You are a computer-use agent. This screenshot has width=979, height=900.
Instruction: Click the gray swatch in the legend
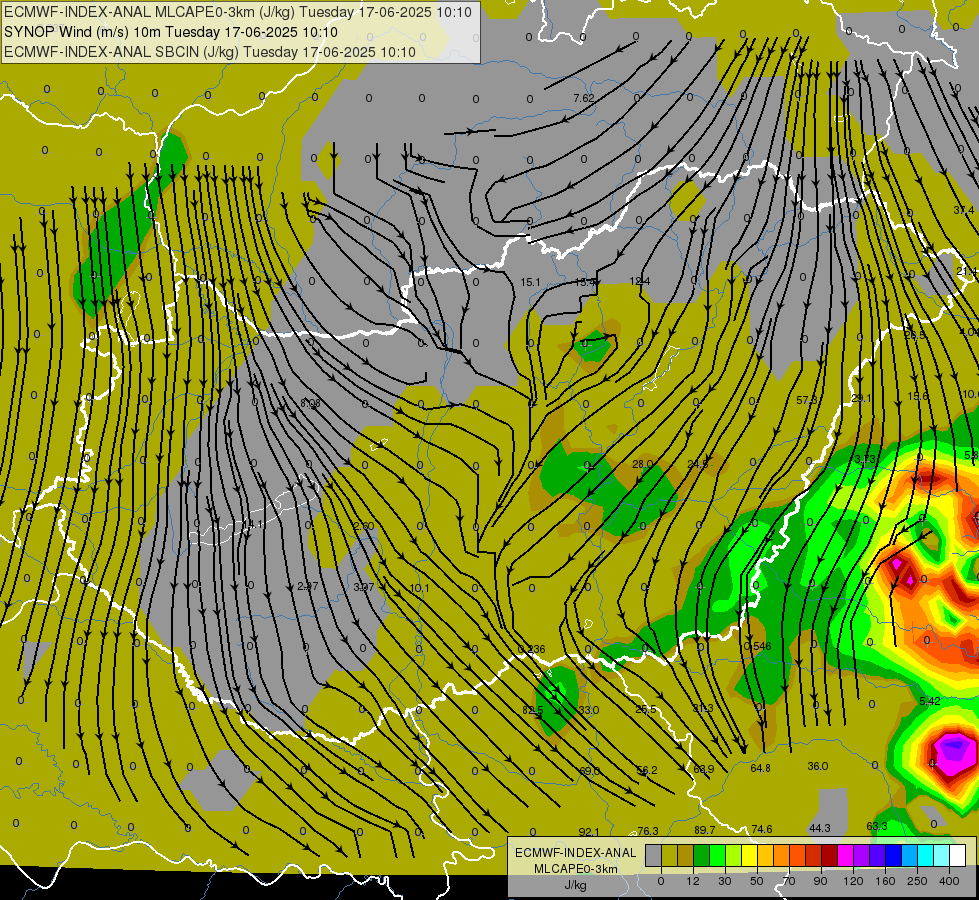pyautogui.click(x=654, y=855)
